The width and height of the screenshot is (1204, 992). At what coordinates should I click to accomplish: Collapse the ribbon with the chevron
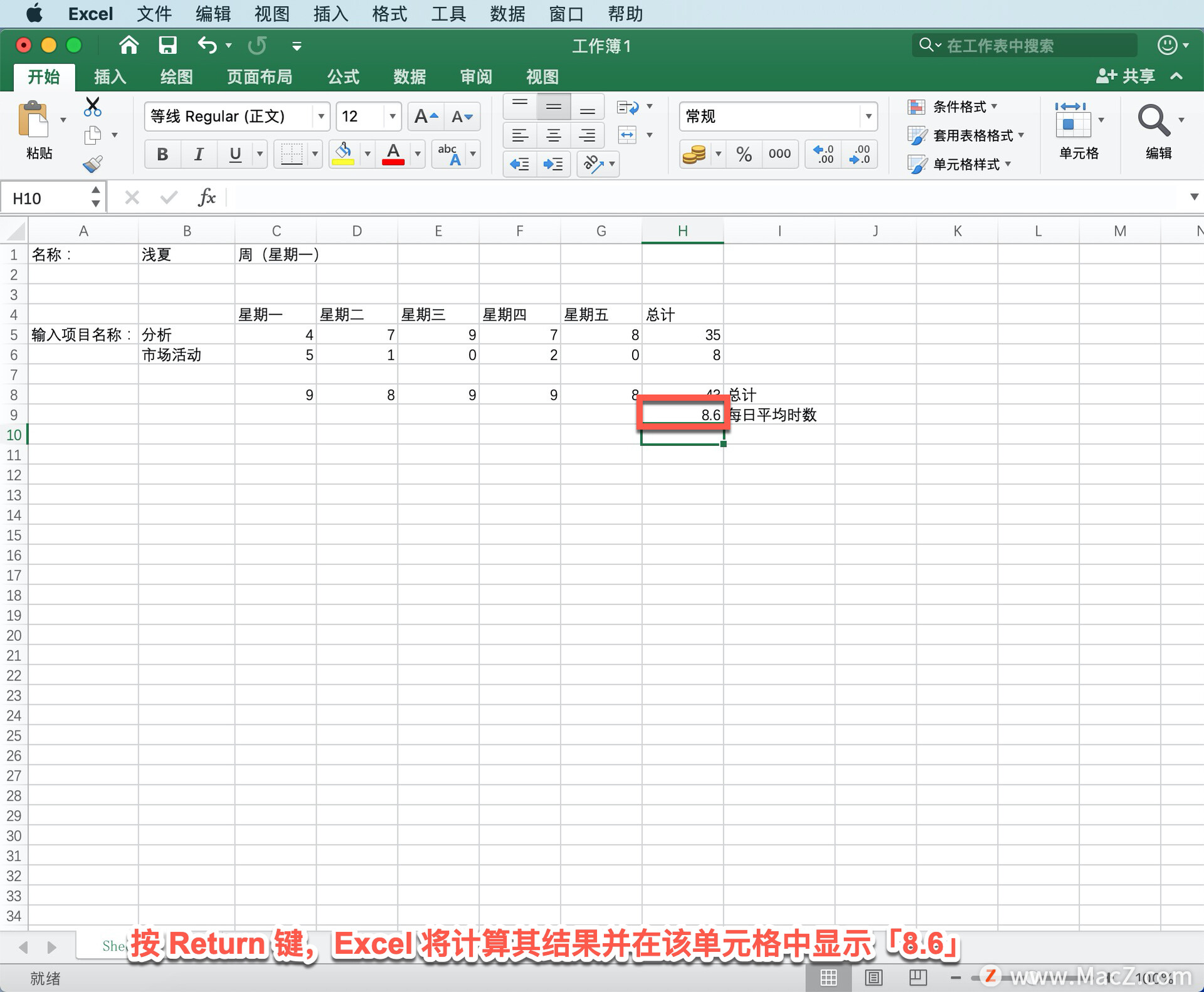click(x=1177, y=77)
